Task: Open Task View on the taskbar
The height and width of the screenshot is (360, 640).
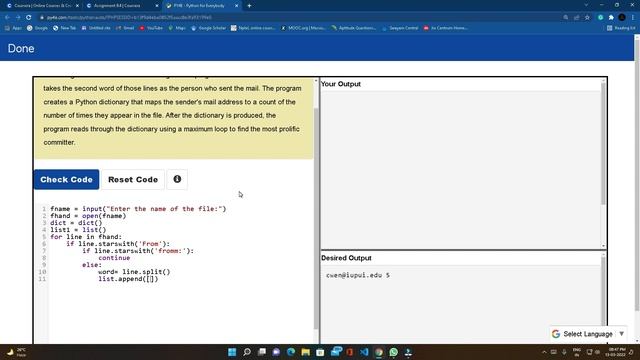Action: pos(262,352)
